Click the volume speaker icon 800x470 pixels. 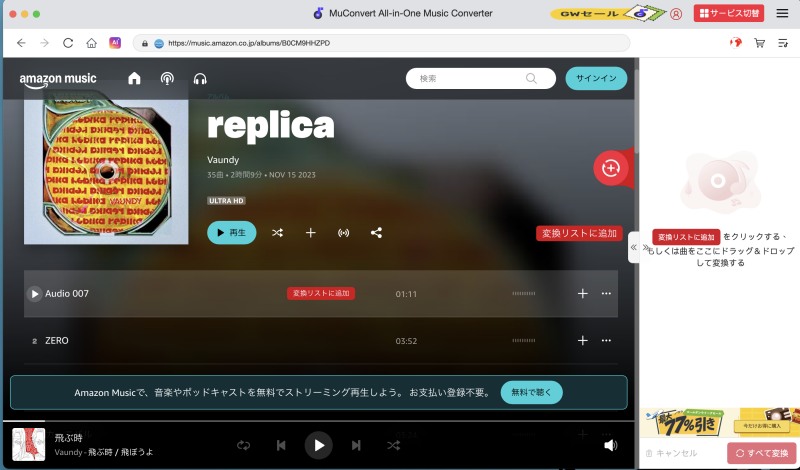point(611,446)
